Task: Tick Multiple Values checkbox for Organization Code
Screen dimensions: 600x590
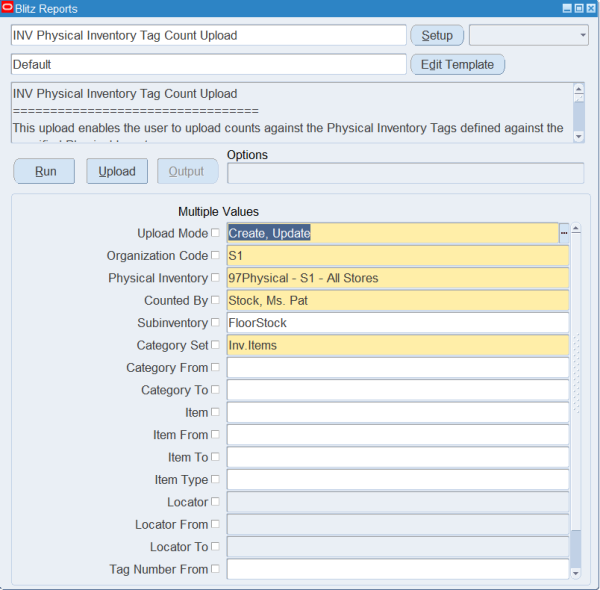Action: click(215, 255)
